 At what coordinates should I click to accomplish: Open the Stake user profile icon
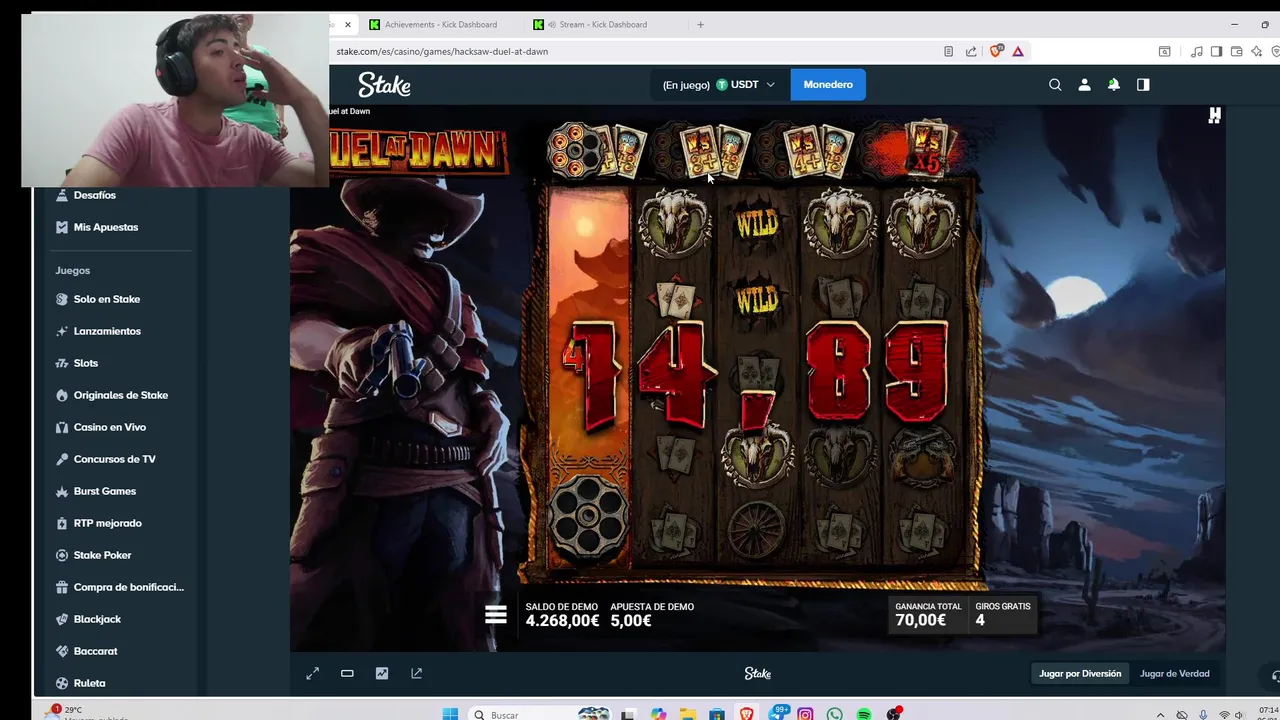coord(1084,85)
